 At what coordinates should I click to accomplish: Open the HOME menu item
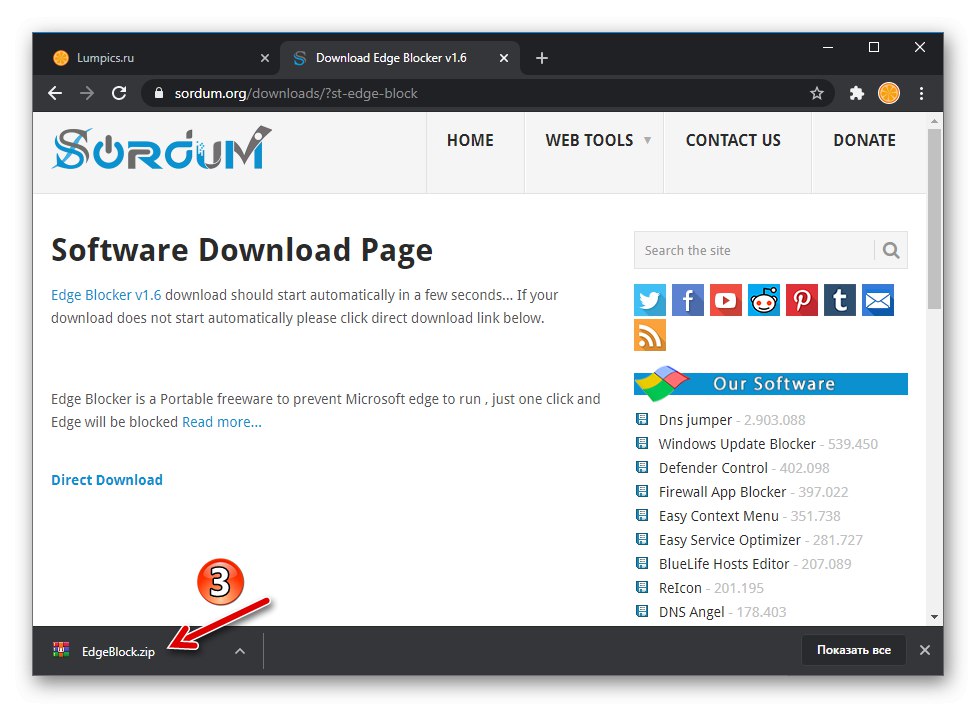[x=470, y=141]
